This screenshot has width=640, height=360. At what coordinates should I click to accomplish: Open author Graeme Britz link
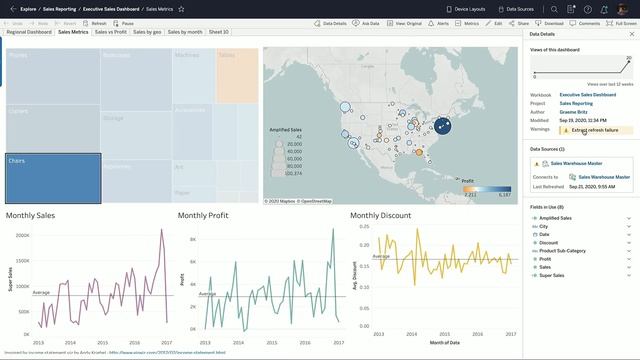point(573,112)
